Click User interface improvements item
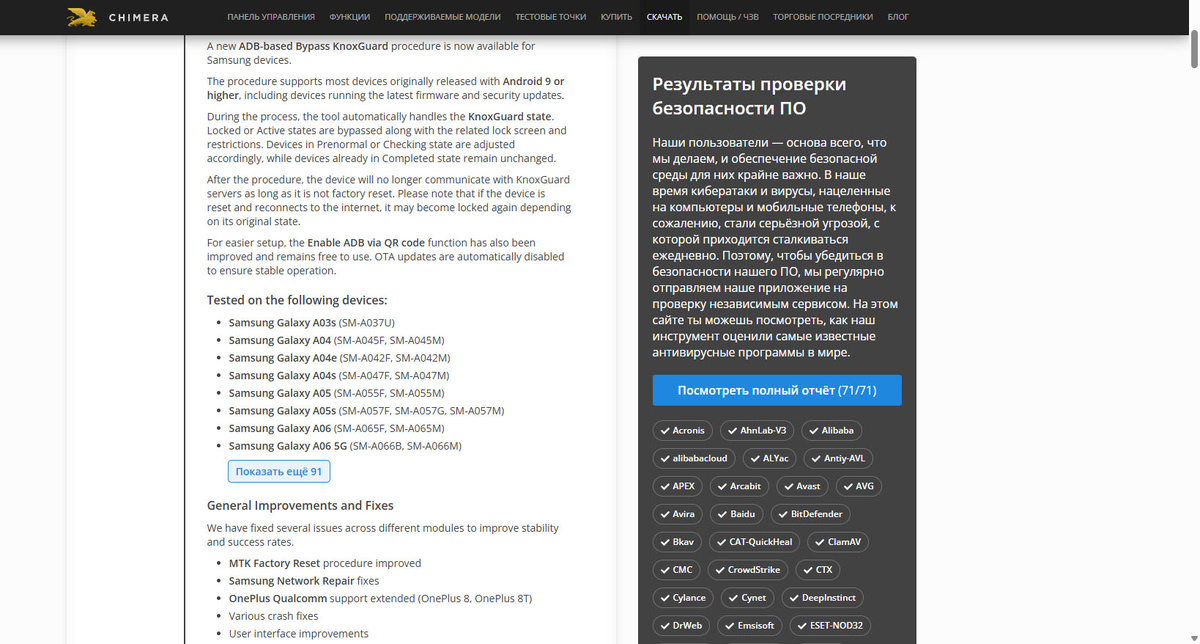Image resolution: width=1200 pixels, height=644 pixels. [x=299, y=634]
